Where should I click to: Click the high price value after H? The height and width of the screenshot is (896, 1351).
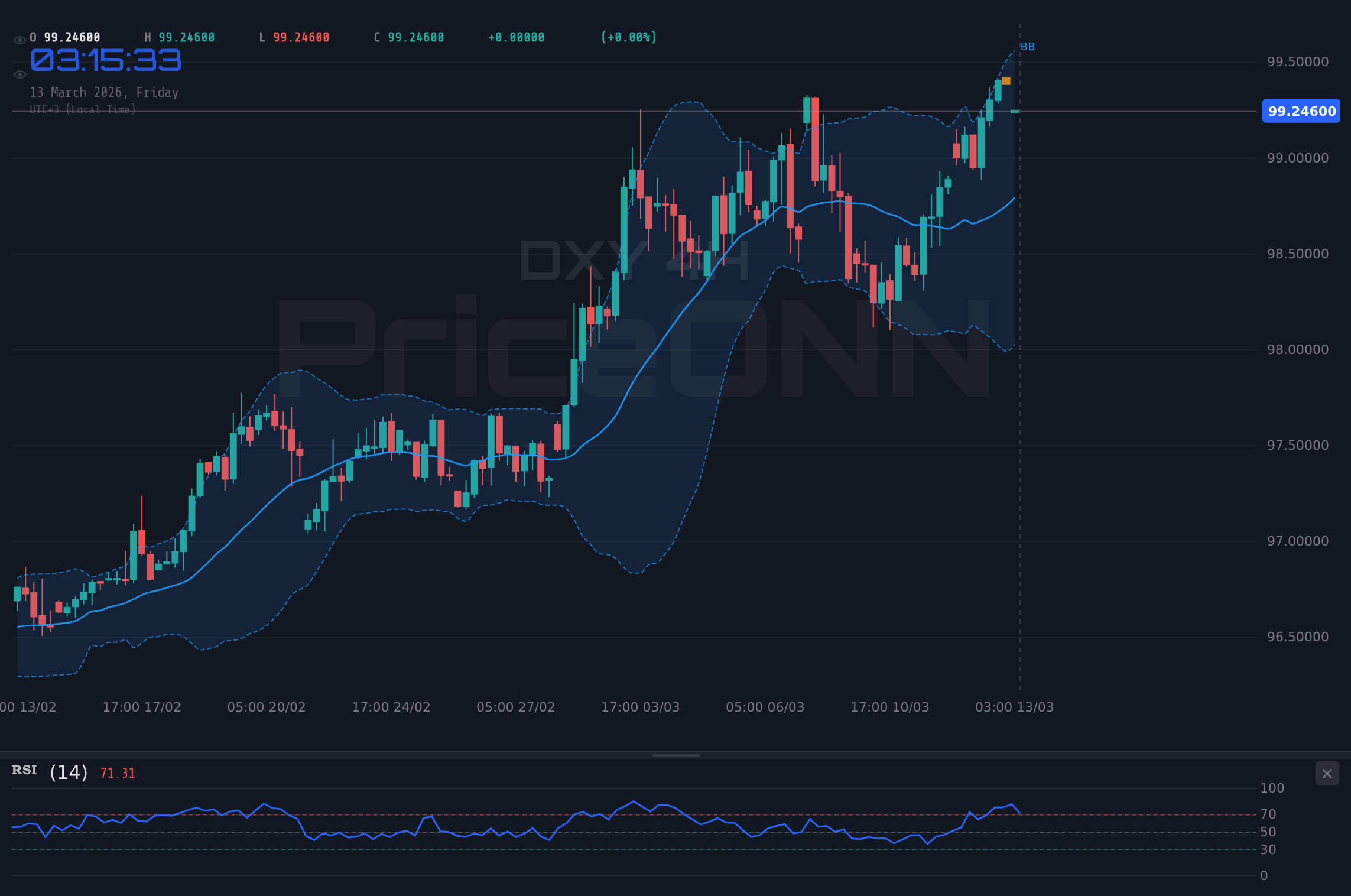[187, 37]
